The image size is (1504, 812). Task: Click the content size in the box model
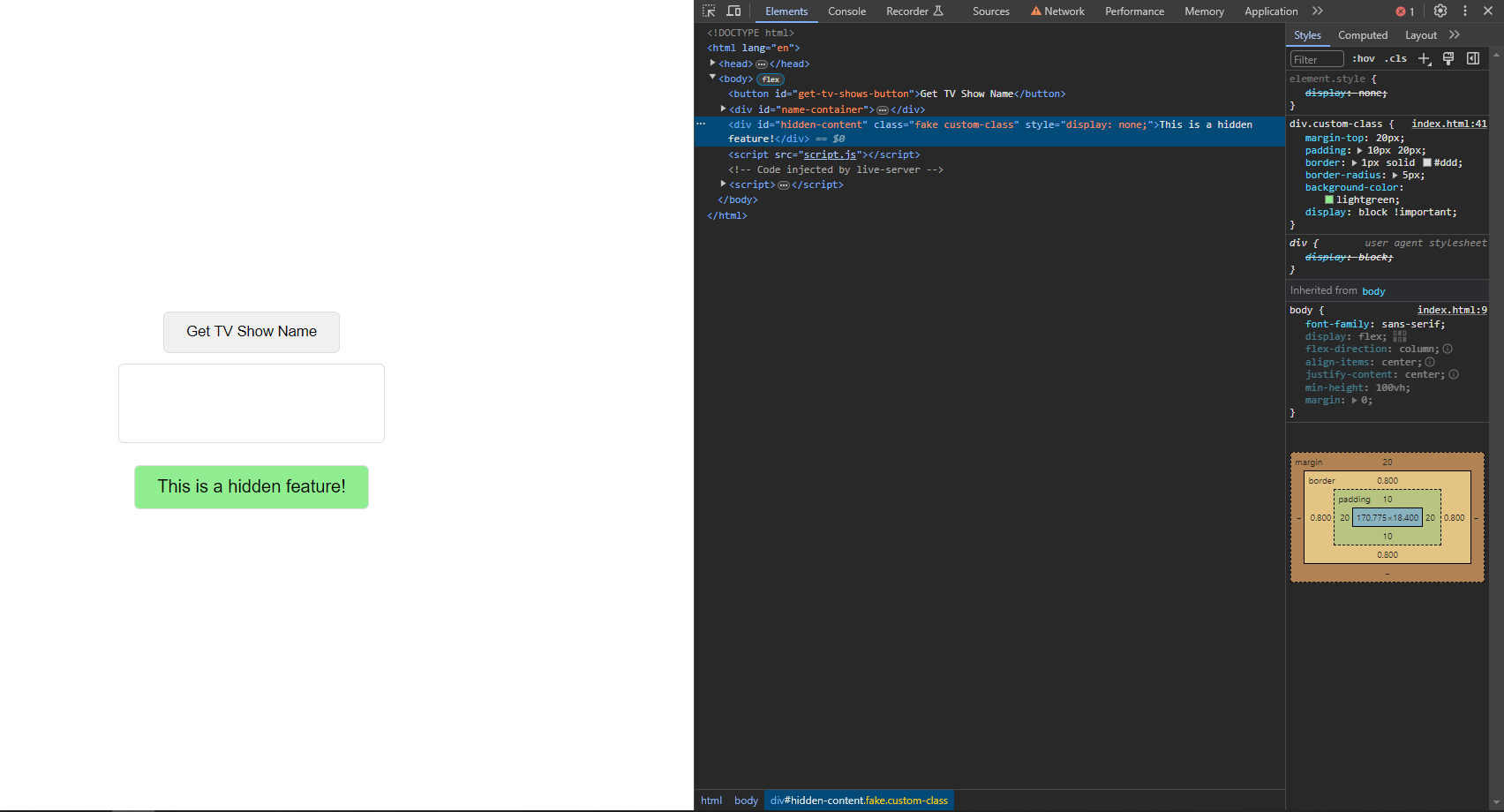[x=1387, y=518]
